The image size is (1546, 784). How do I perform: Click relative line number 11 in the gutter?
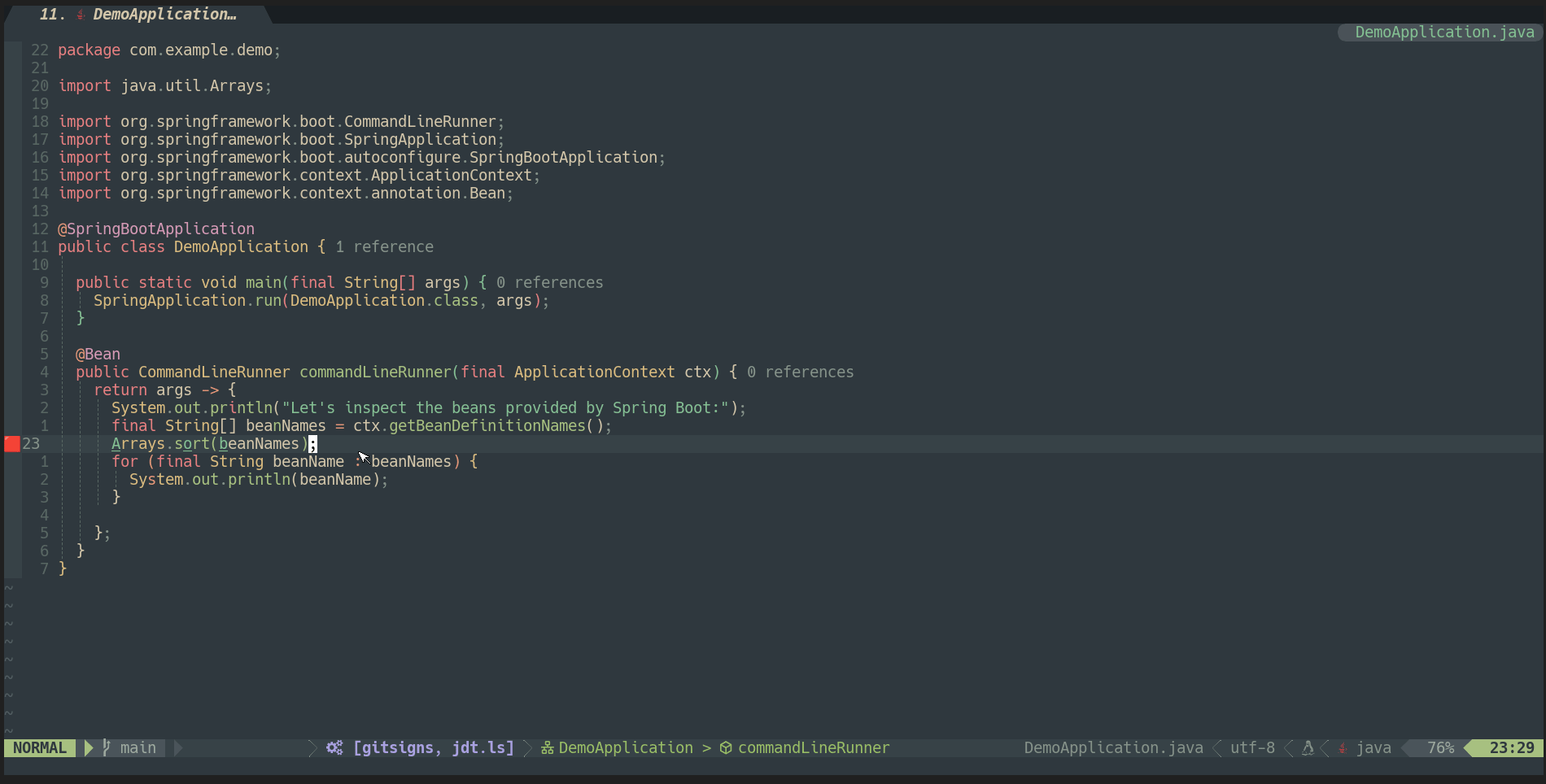[40, 246]
